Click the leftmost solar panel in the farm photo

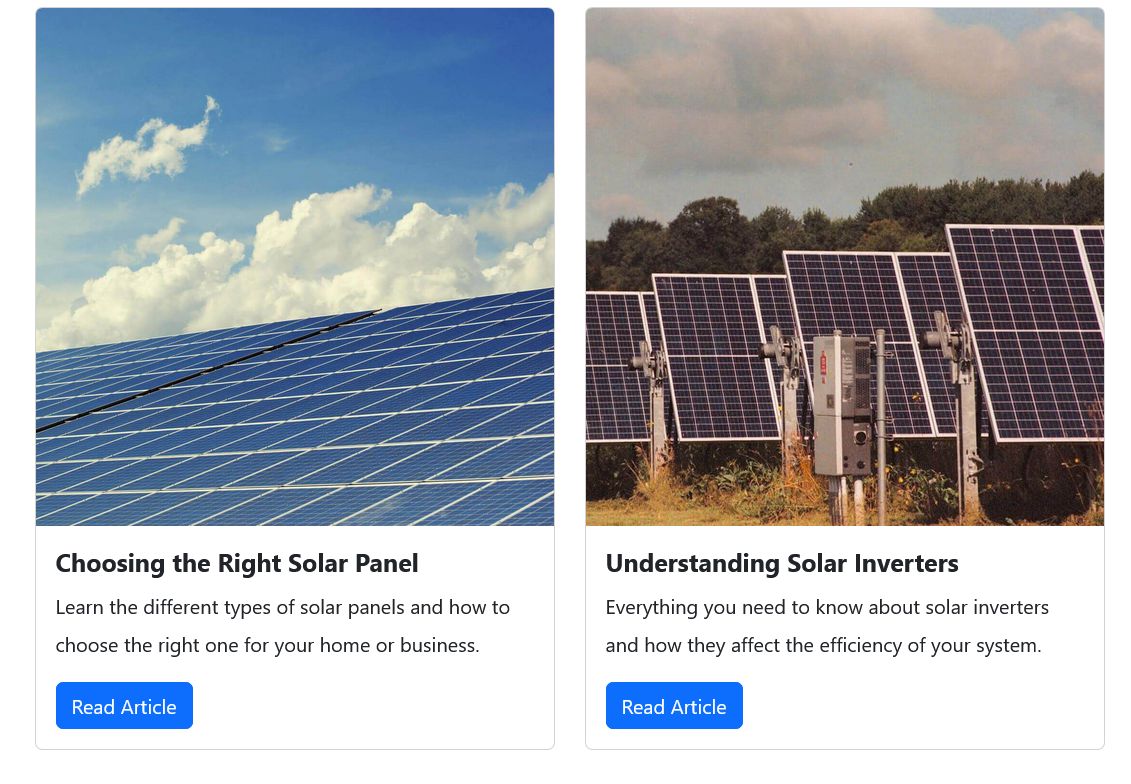(x=615, y=365)
